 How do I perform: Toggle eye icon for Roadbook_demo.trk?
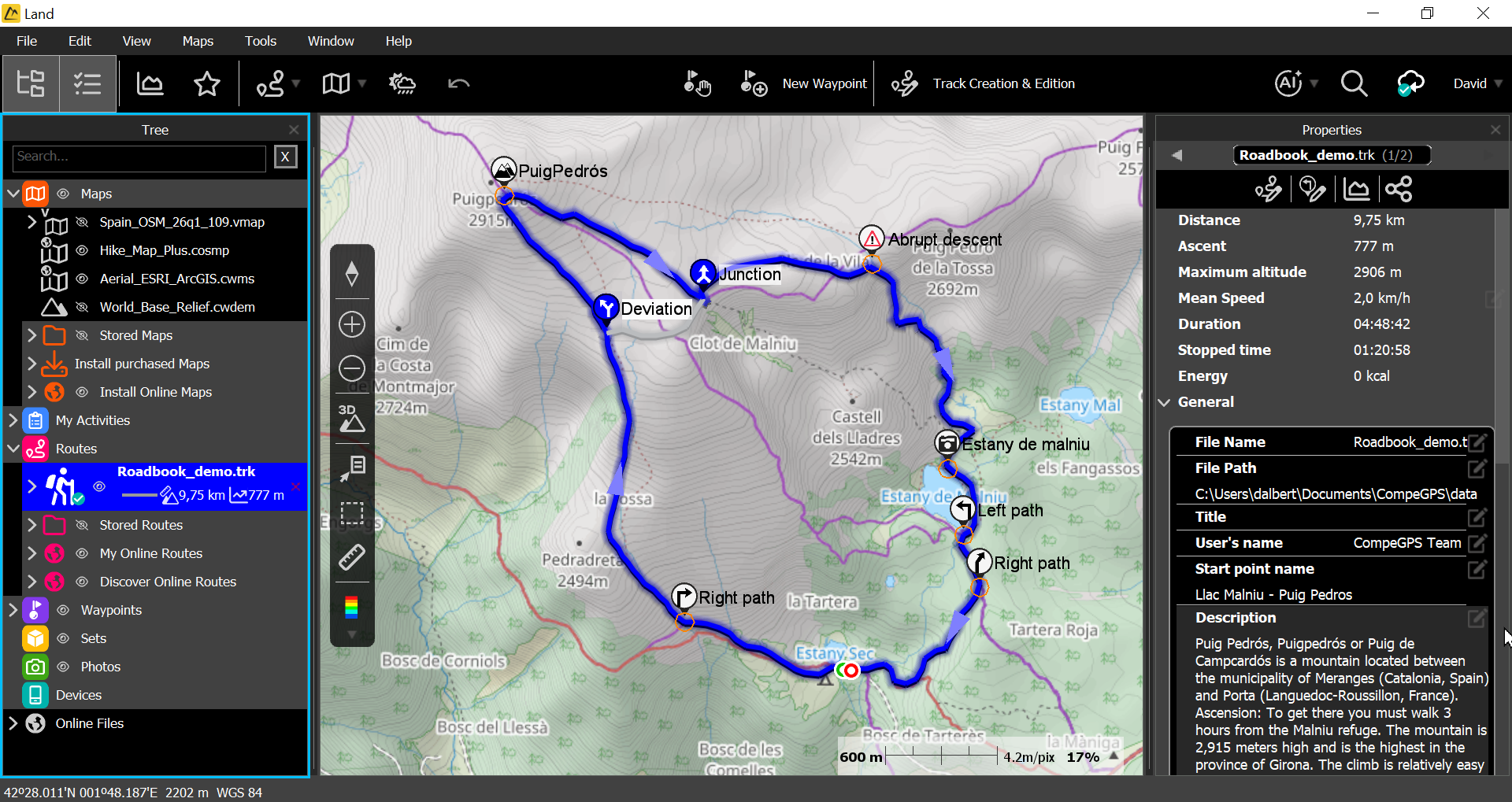[x=99, y=486]
